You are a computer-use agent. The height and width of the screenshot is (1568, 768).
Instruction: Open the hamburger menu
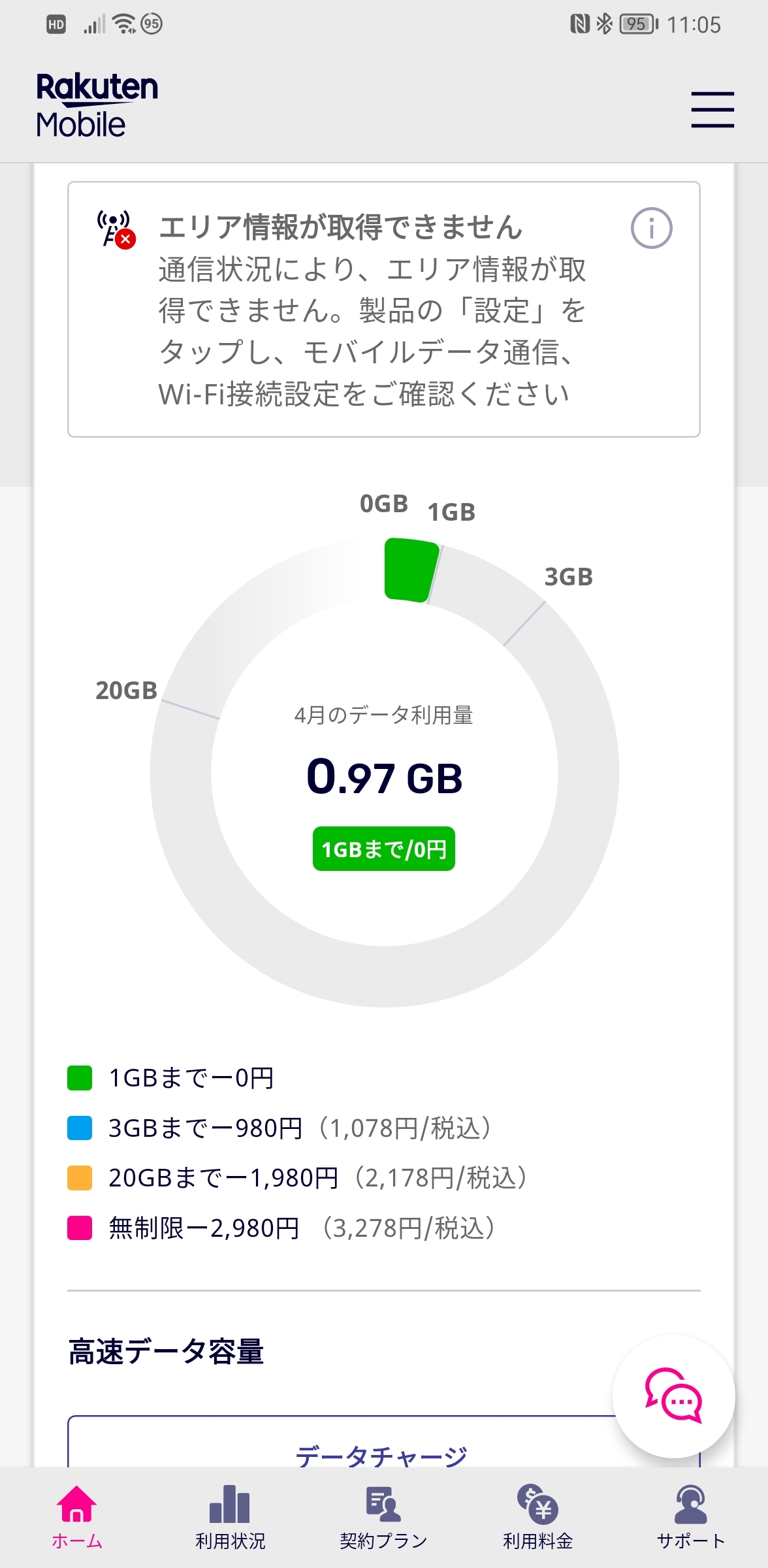point(712,109)
